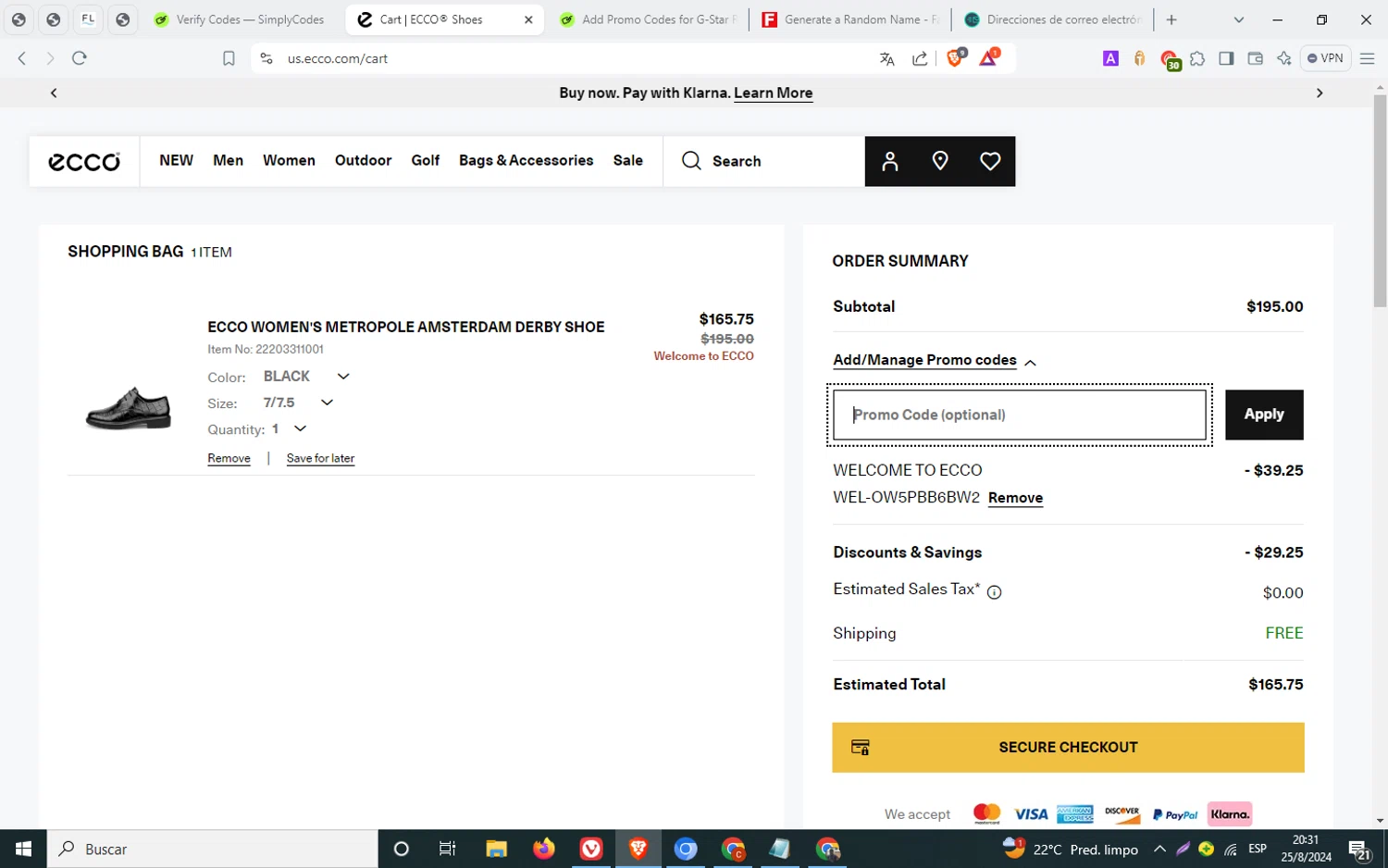Toggle the browser sidebar panel icon

pos(1226,58)
